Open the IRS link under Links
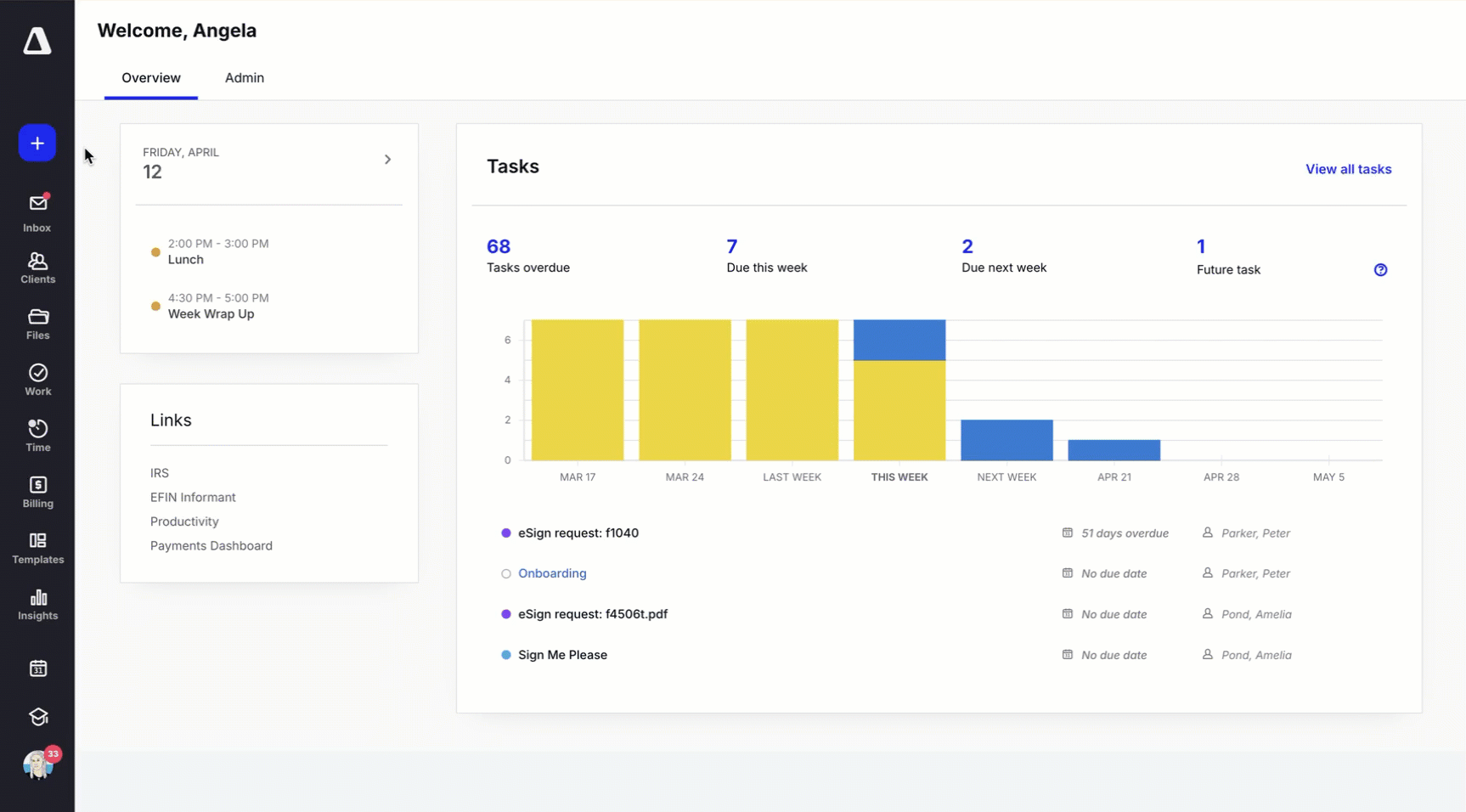 pyautogui.click(x=159, y=473)
